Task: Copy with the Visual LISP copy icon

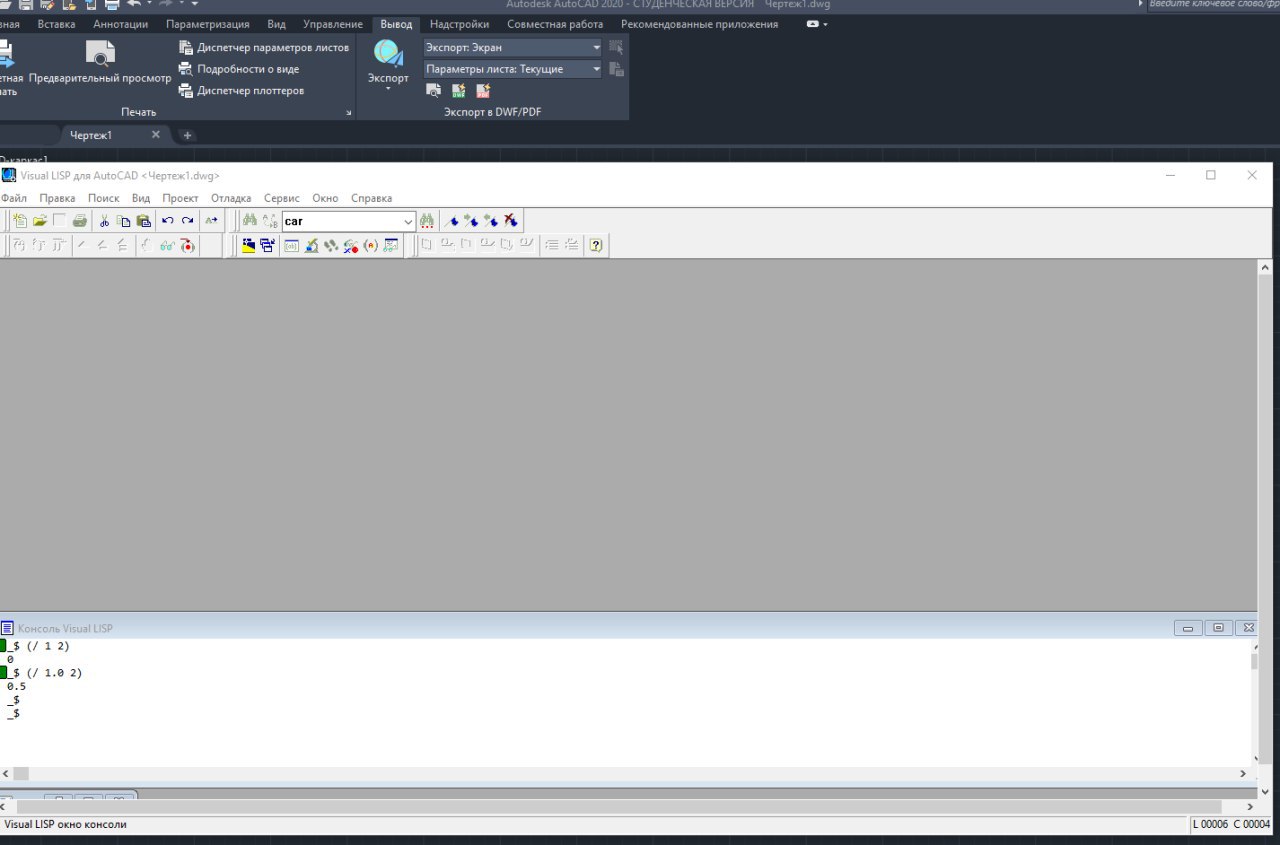Action: [124, 221]
